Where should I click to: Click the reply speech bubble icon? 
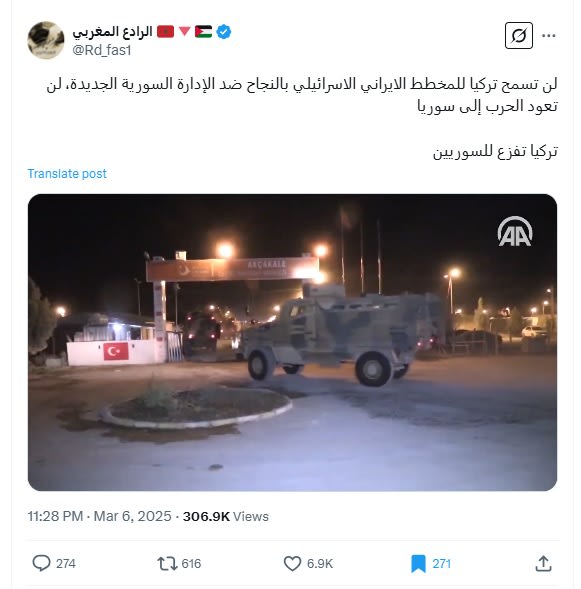41,563
